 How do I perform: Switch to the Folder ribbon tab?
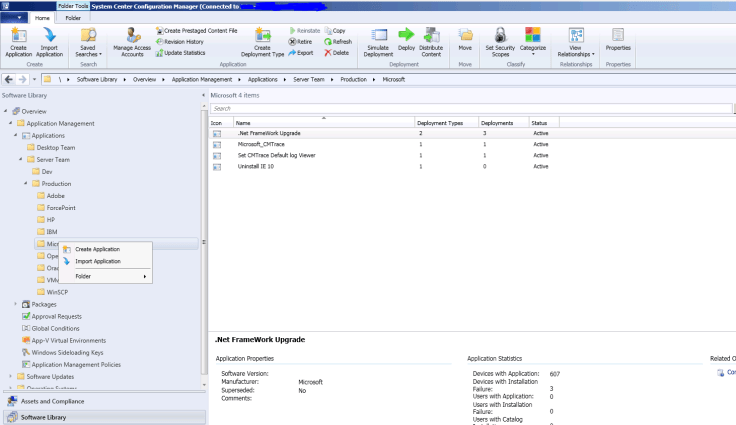pos(74,17)
